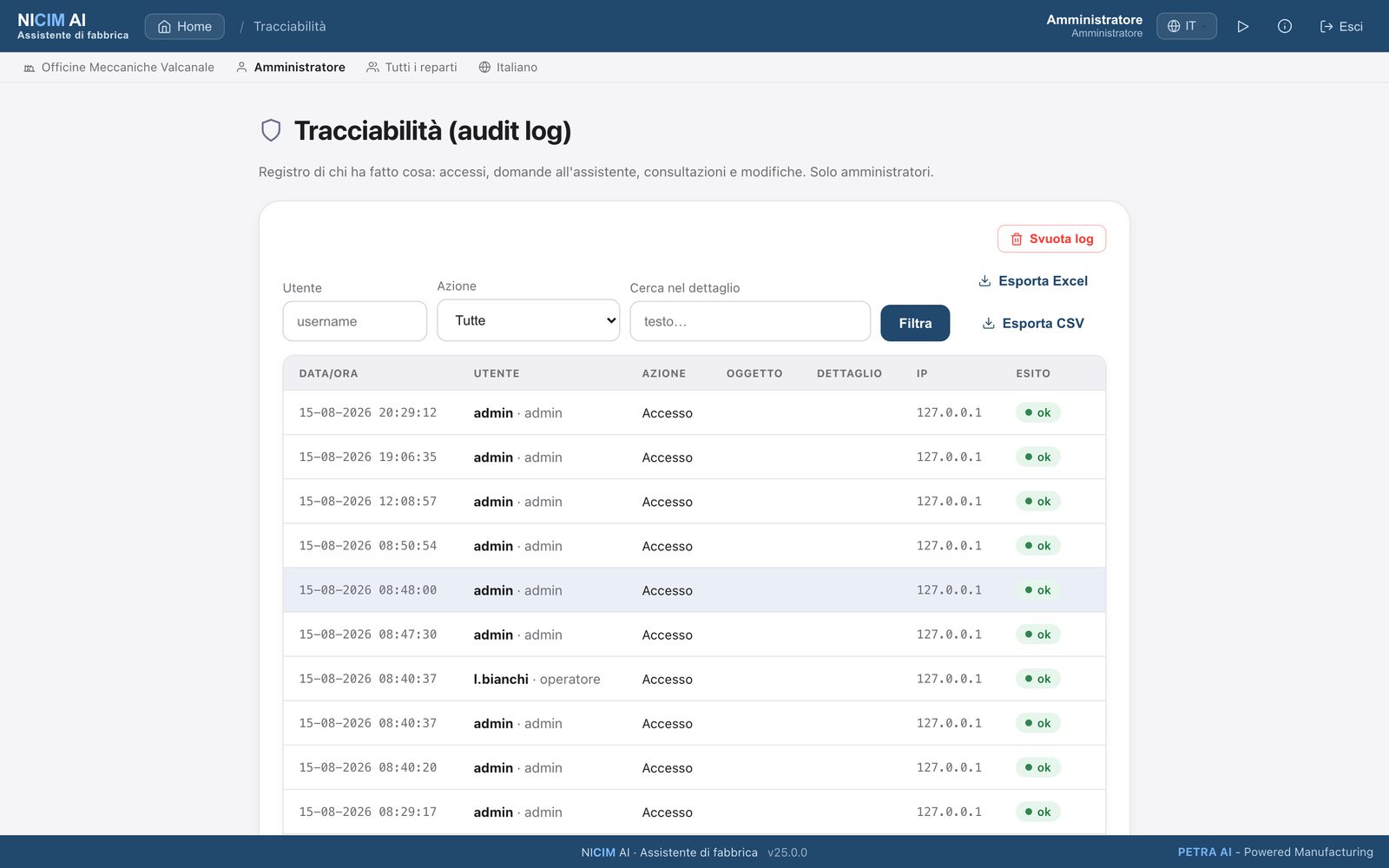
Task: Select the log entry dated 15-08-2026 19:06:35
Action: pos(694,457)
